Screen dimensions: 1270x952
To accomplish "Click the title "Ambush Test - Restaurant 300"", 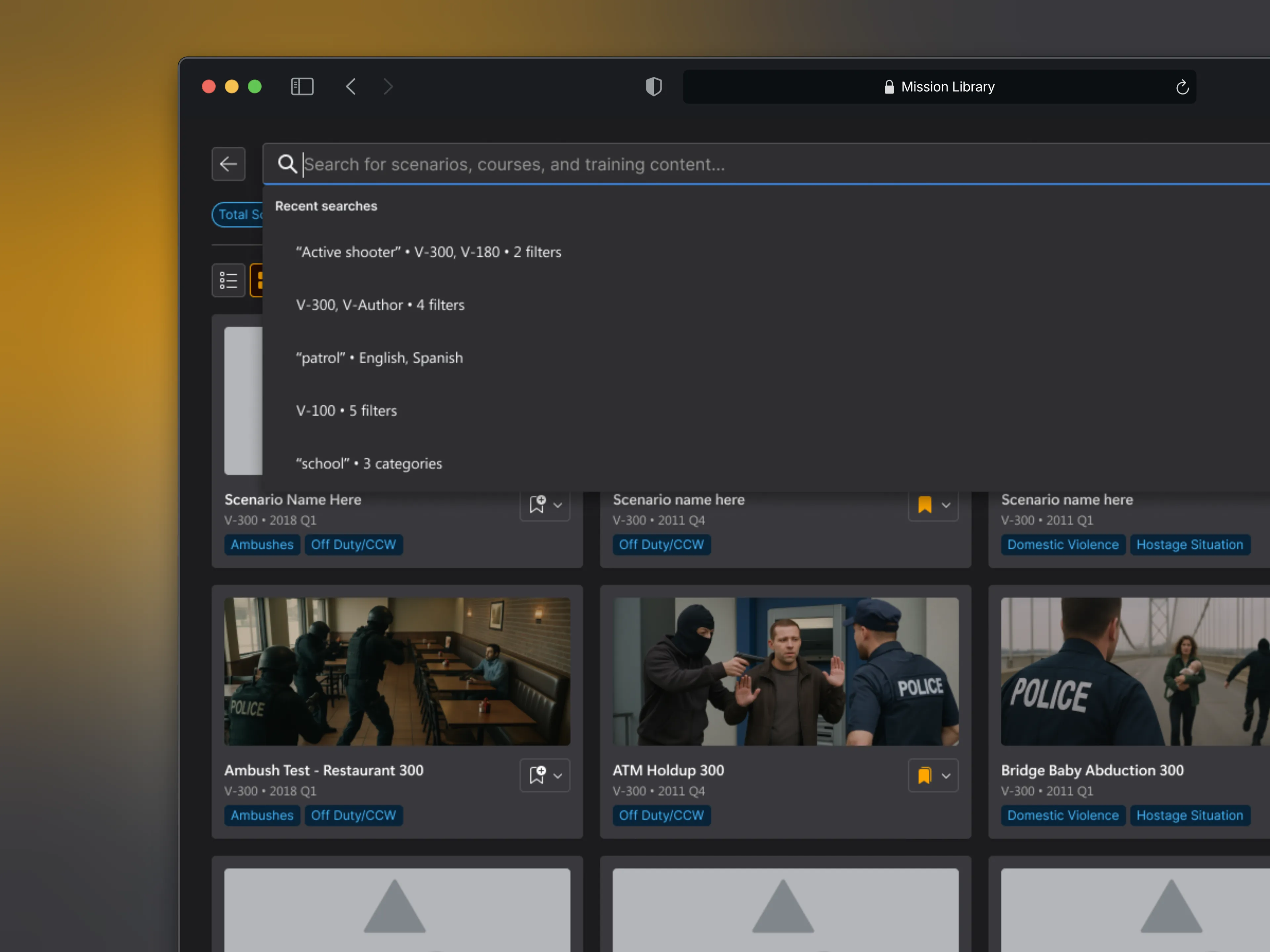I will (x=324, y=770).
